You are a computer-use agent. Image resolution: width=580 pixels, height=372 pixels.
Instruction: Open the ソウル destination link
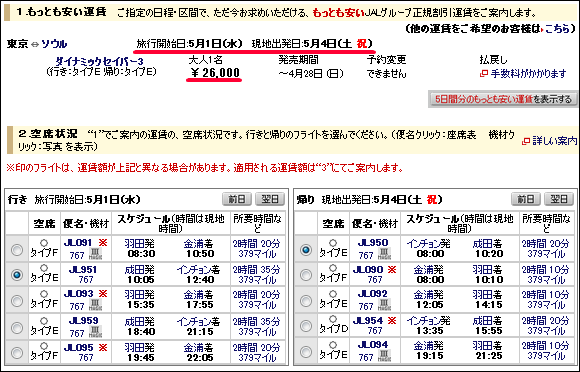(x=54, y=44)
